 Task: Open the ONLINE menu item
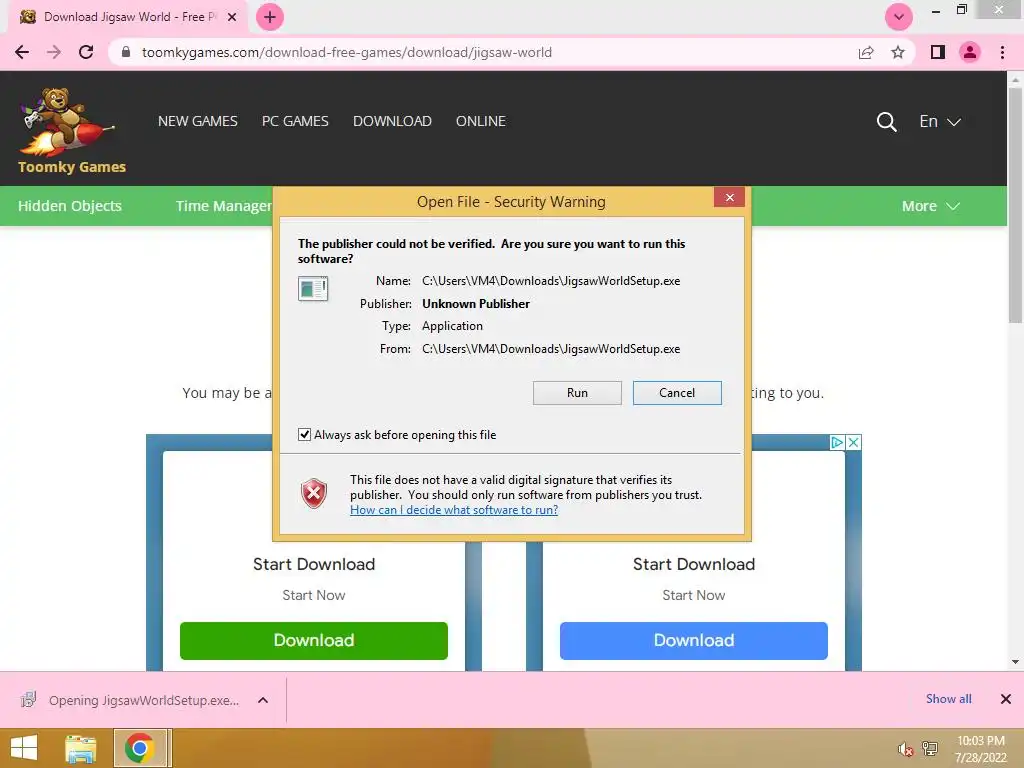point(481,121)
